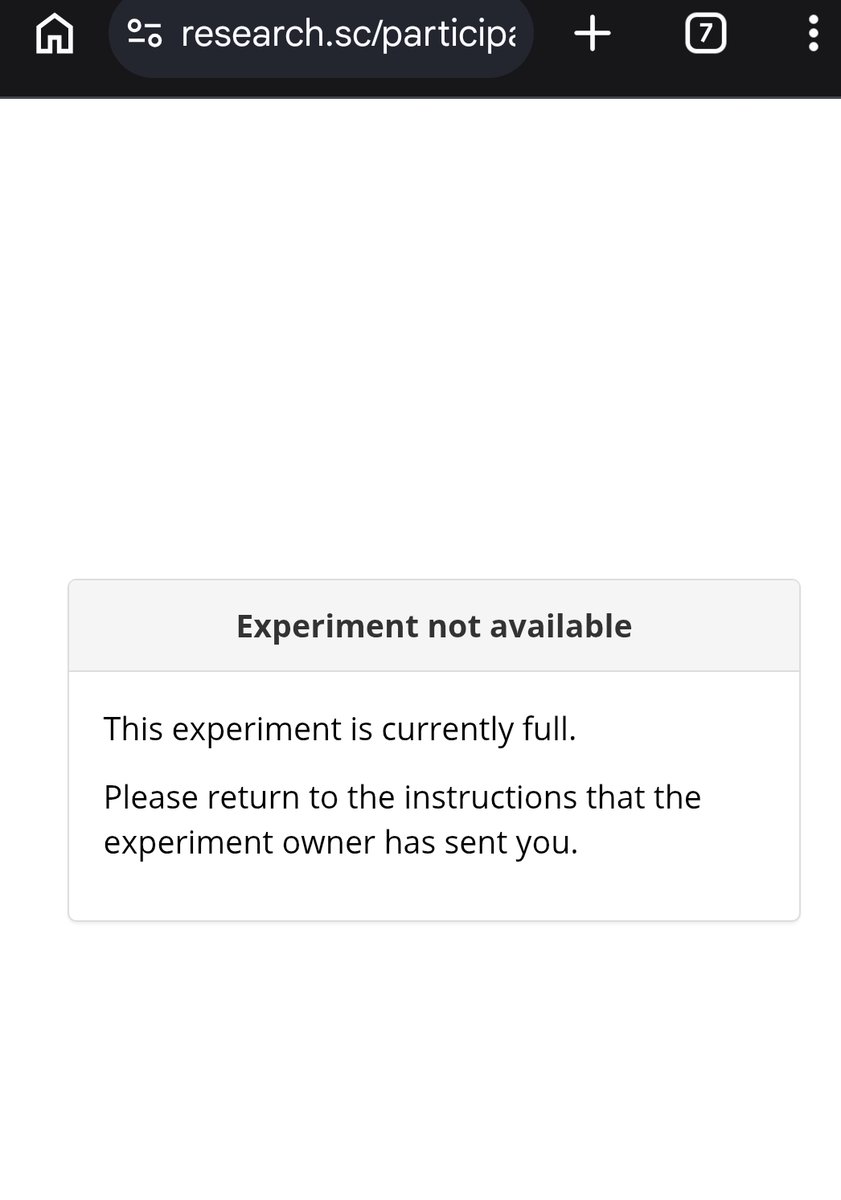
Task: Open Chrome three-dot overflow menu
Action: [813, 34]
